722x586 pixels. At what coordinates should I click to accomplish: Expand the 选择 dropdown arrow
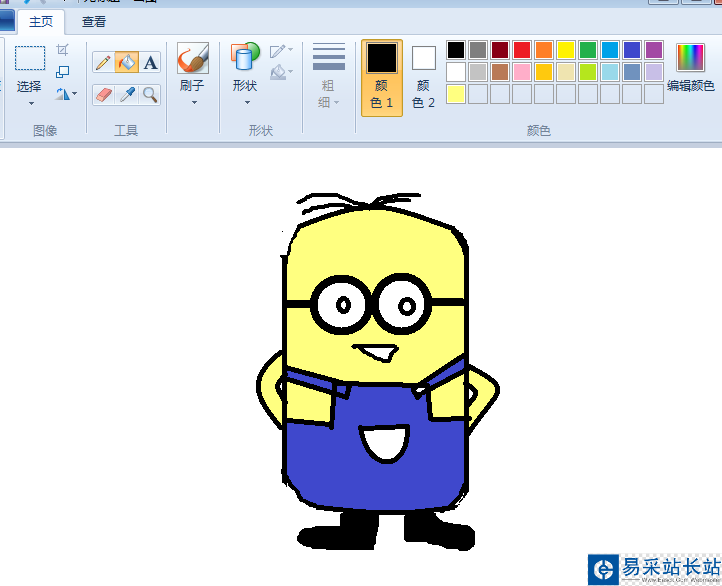pyautogui.click(x=30, y=103)
